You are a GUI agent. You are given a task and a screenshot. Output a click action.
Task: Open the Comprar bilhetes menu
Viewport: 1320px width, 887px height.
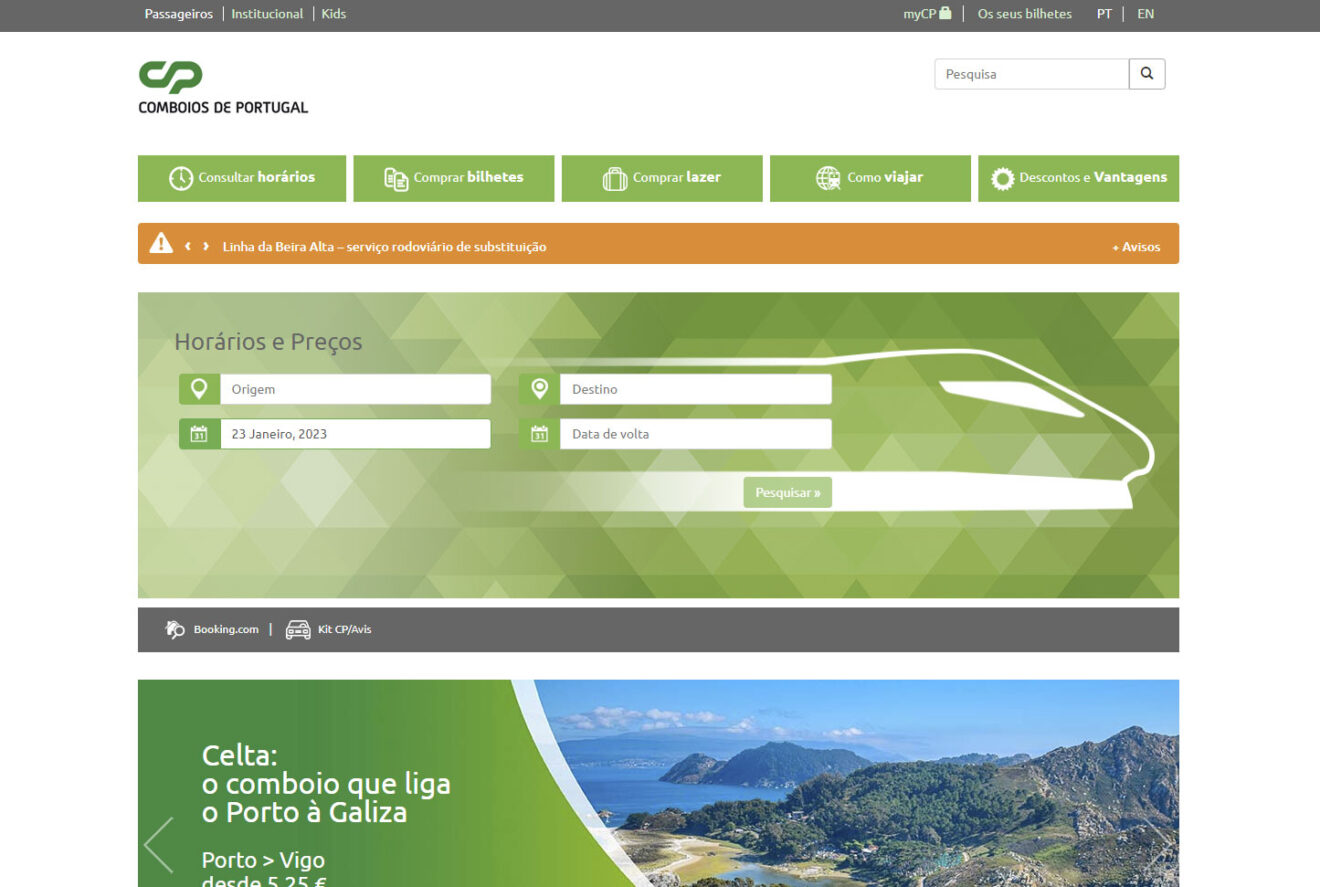(454, 178)
